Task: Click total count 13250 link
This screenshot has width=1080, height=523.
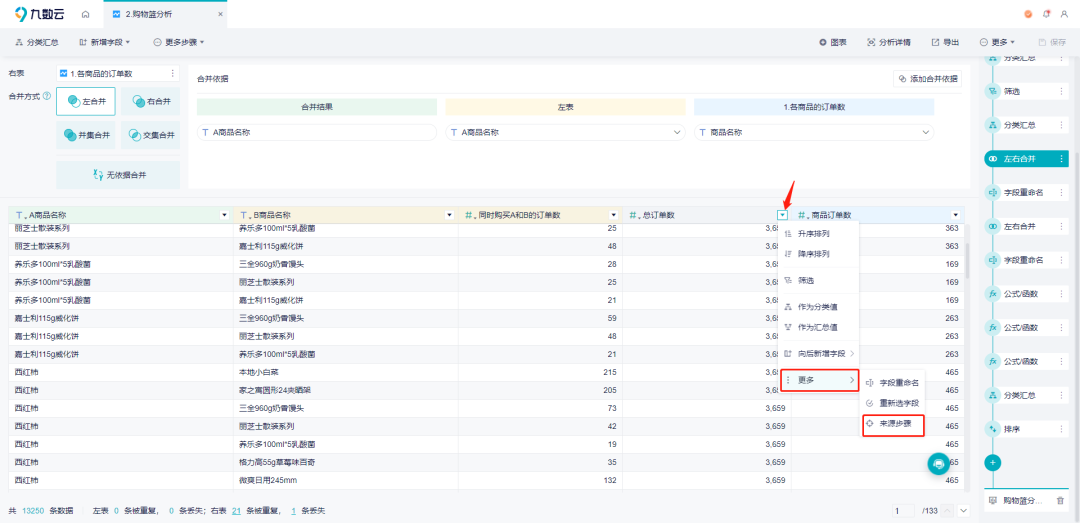Action: [33, 511]
